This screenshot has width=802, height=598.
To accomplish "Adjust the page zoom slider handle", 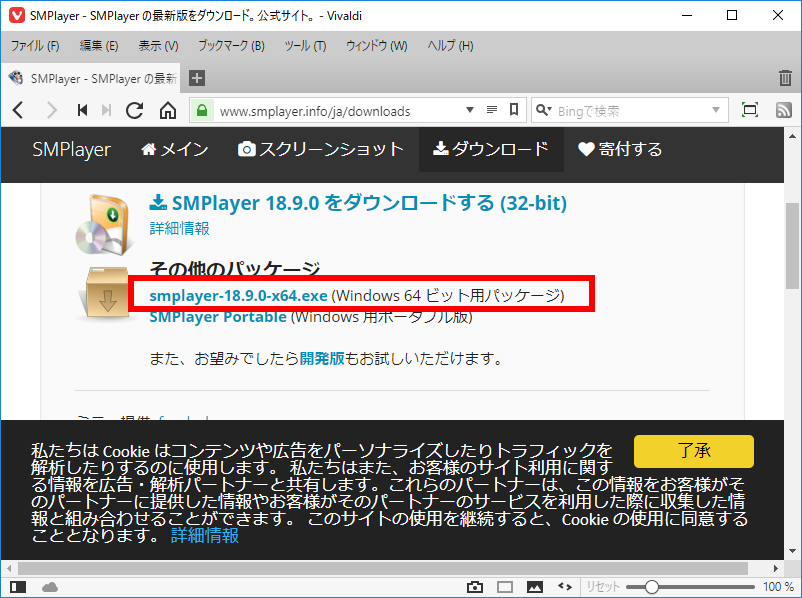I will coord(651,587).
